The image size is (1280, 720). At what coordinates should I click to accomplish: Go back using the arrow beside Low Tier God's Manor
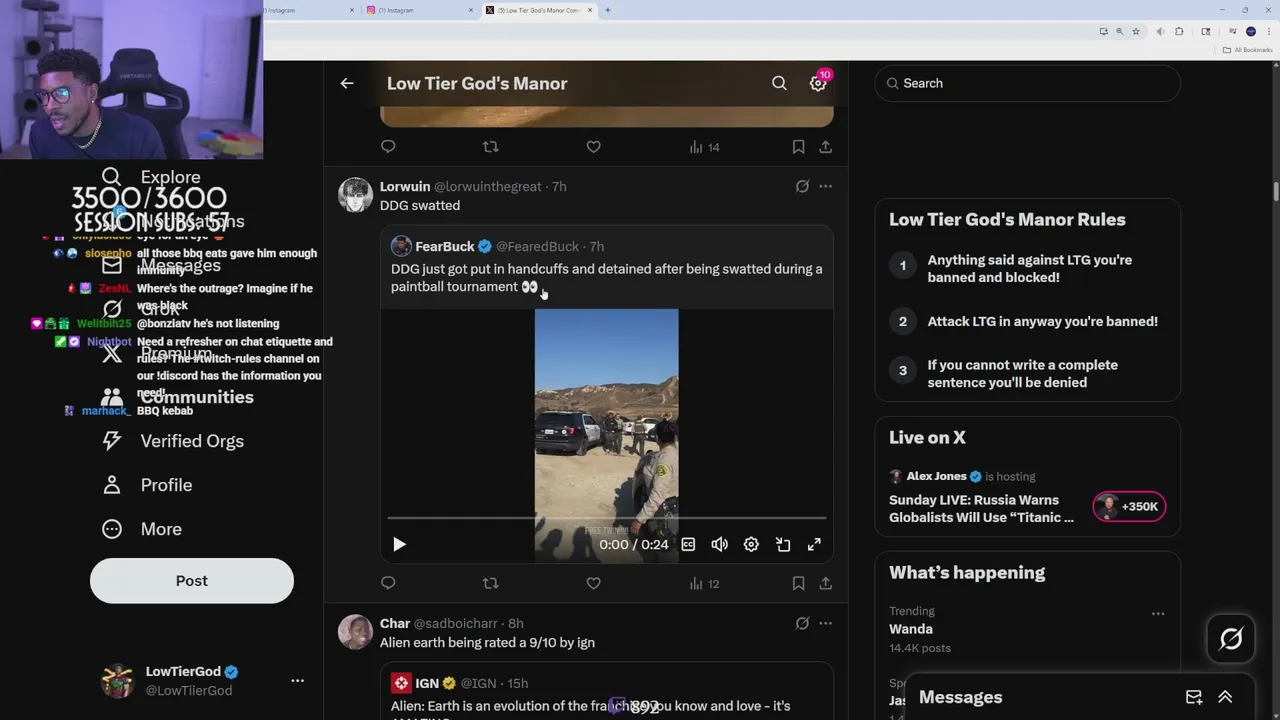[347, 84]
